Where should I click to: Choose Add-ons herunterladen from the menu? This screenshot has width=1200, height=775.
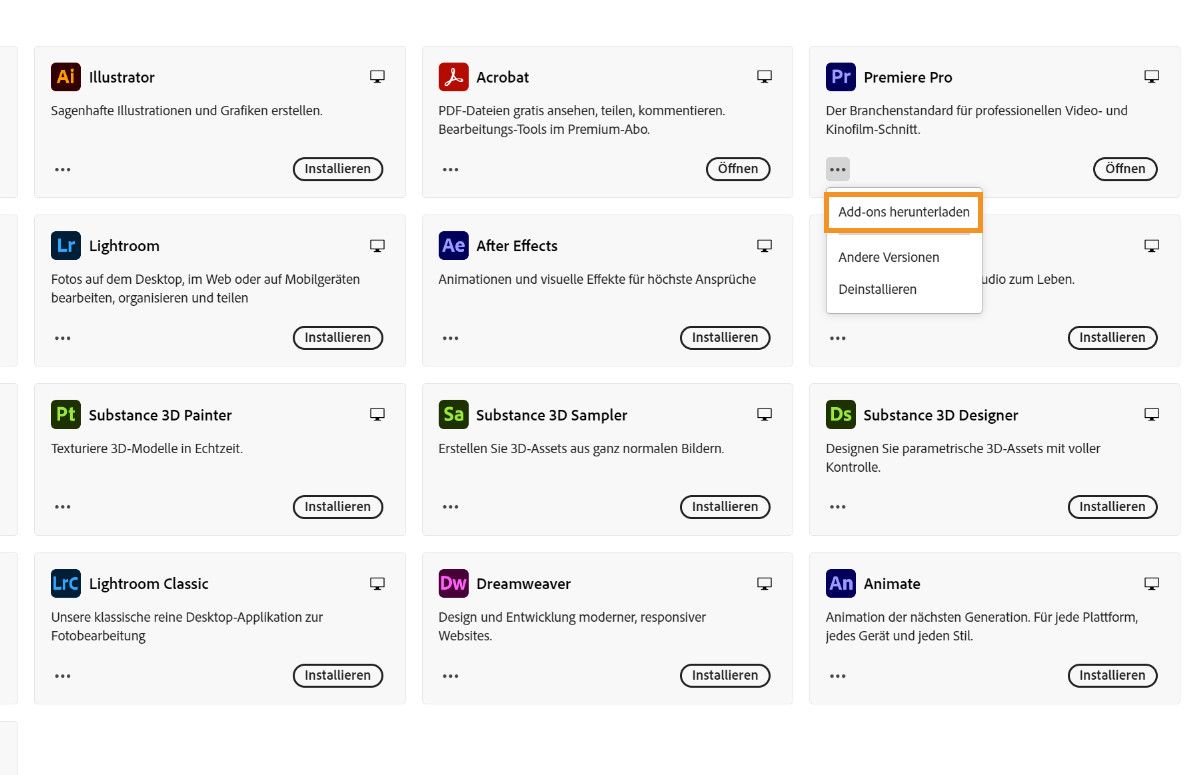(903, 212)
